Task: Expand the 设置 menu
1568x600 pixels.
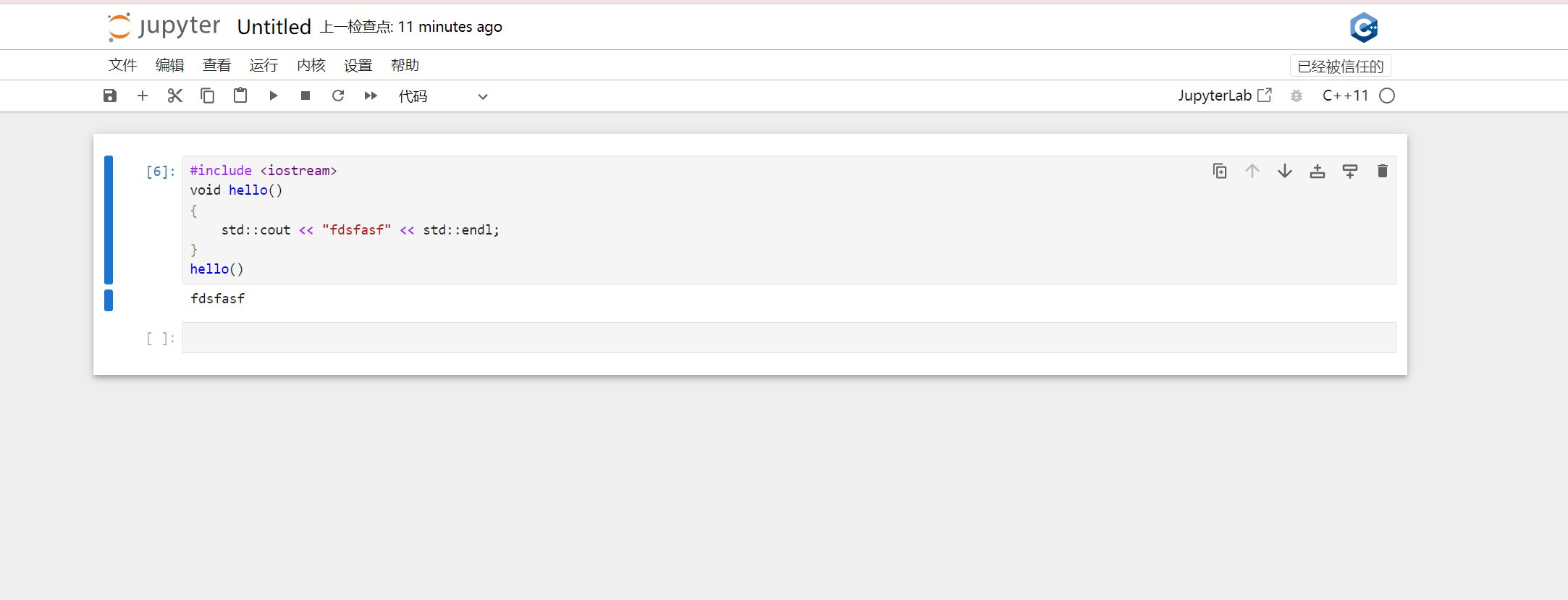Action: coord(358,65)
